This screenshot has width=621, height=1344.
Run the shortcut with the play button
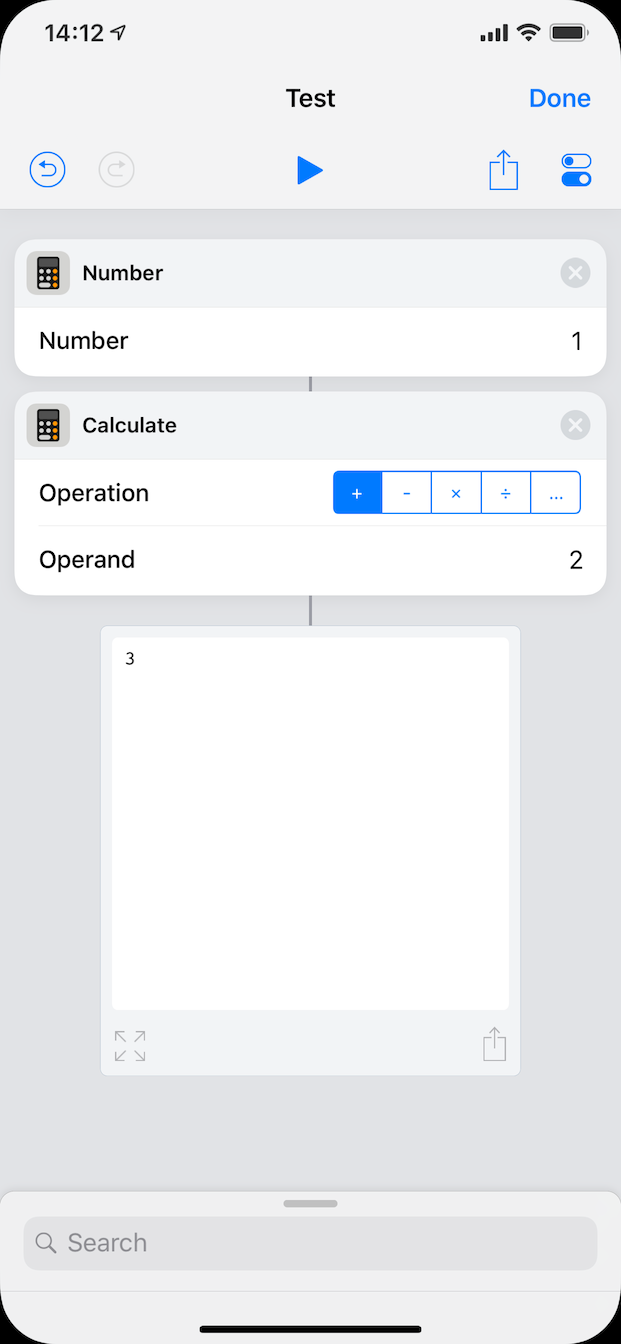pyautogui.click(x=310, y=170)
